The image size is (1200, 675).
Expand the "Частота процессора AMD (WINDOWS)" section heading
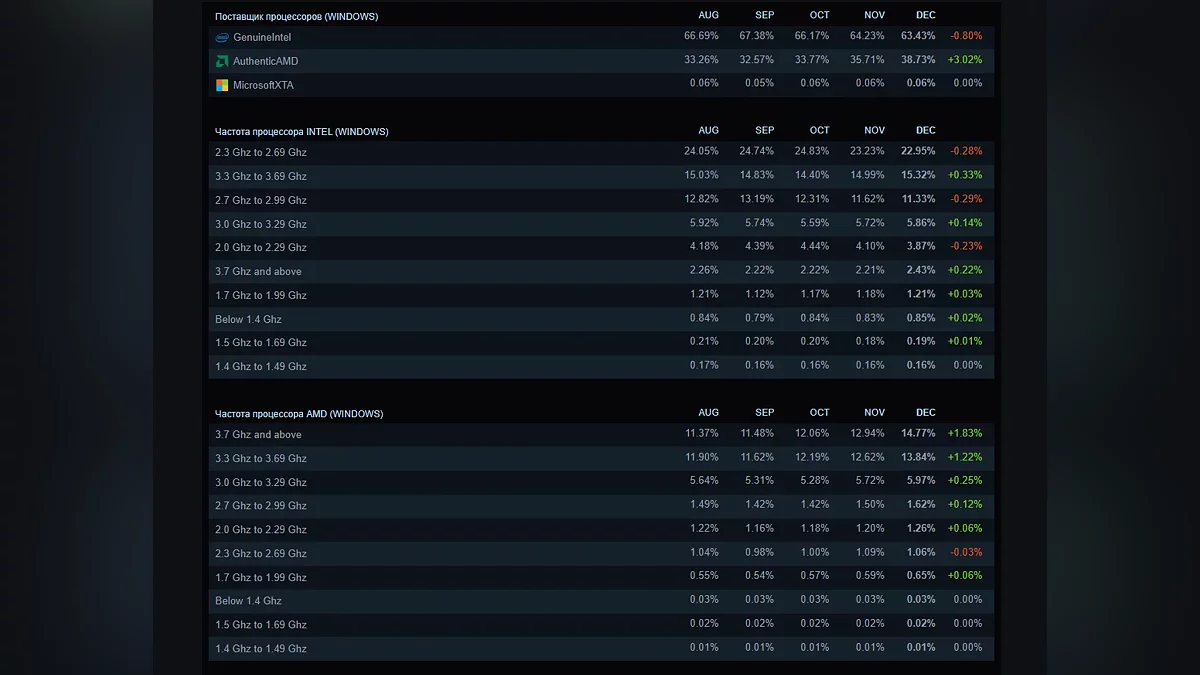point(298,414)
